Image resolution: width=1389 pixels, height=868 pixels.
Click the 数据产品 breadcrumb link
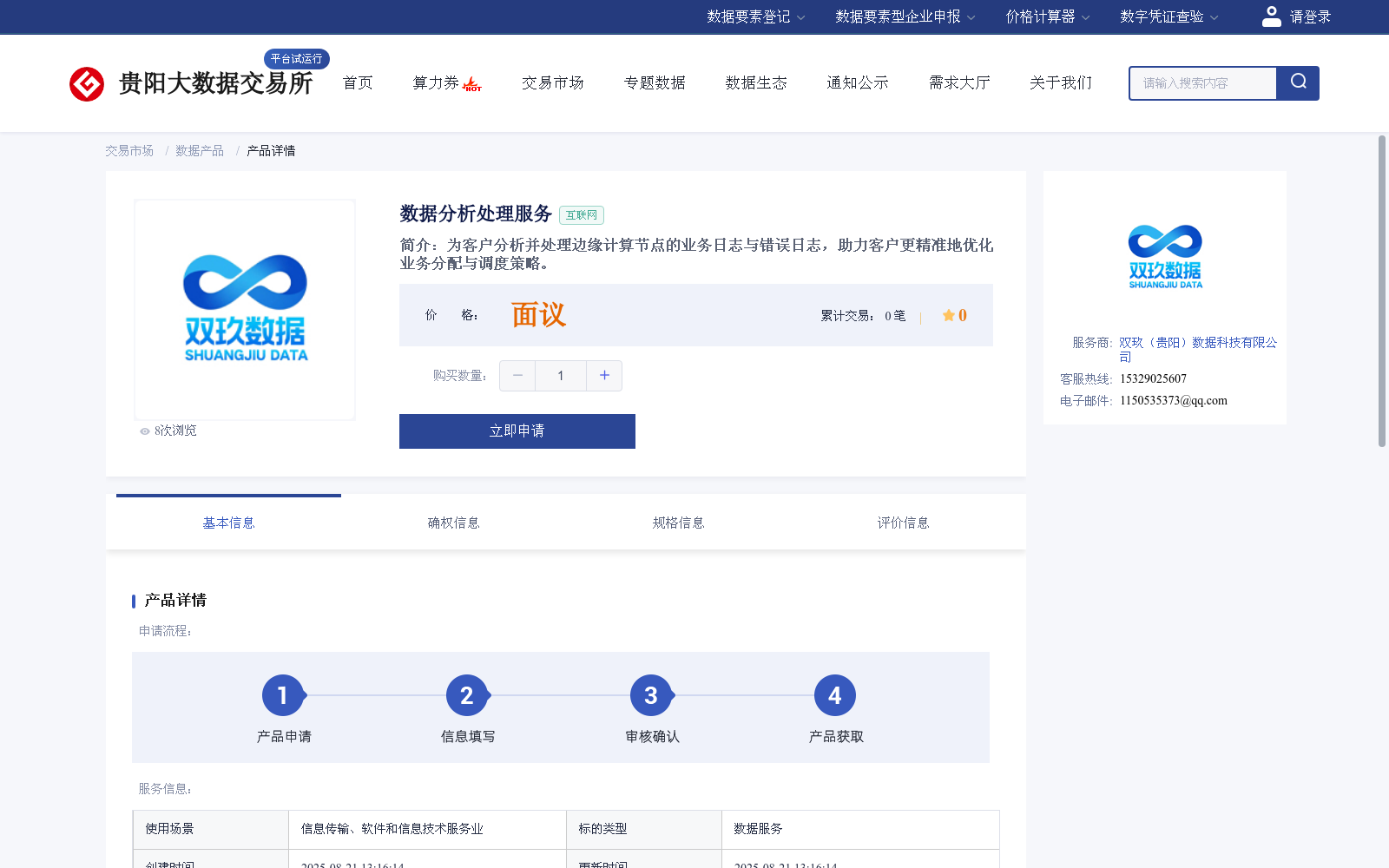200,151
